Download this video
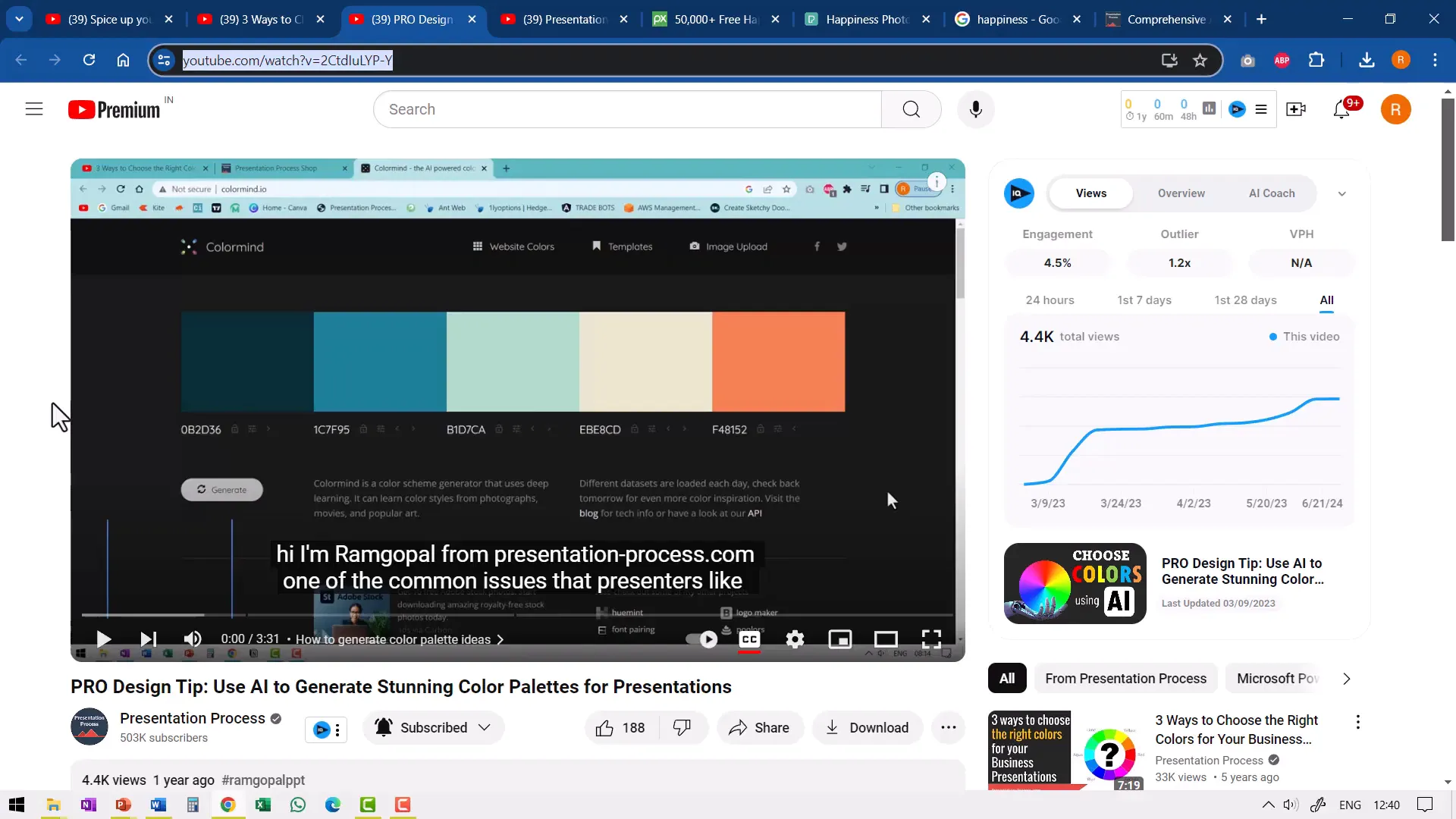 (x=867, y=728)
